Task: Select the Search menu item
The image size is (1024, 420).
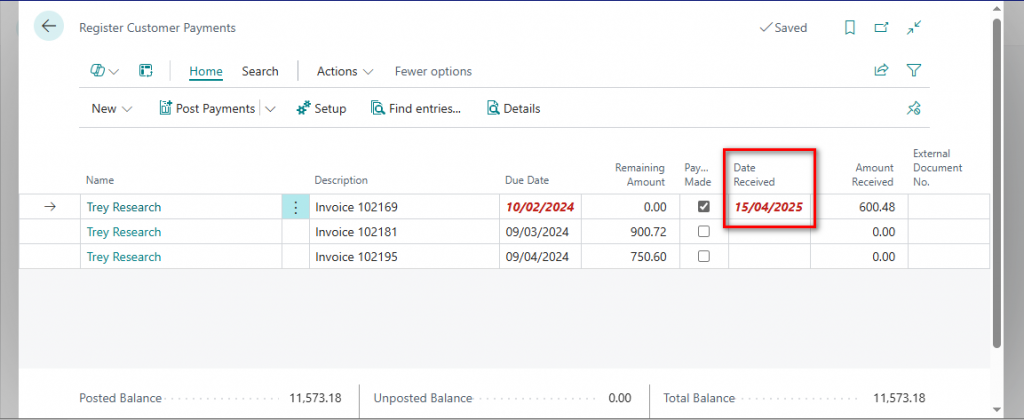Action: (x=260, y=71)
